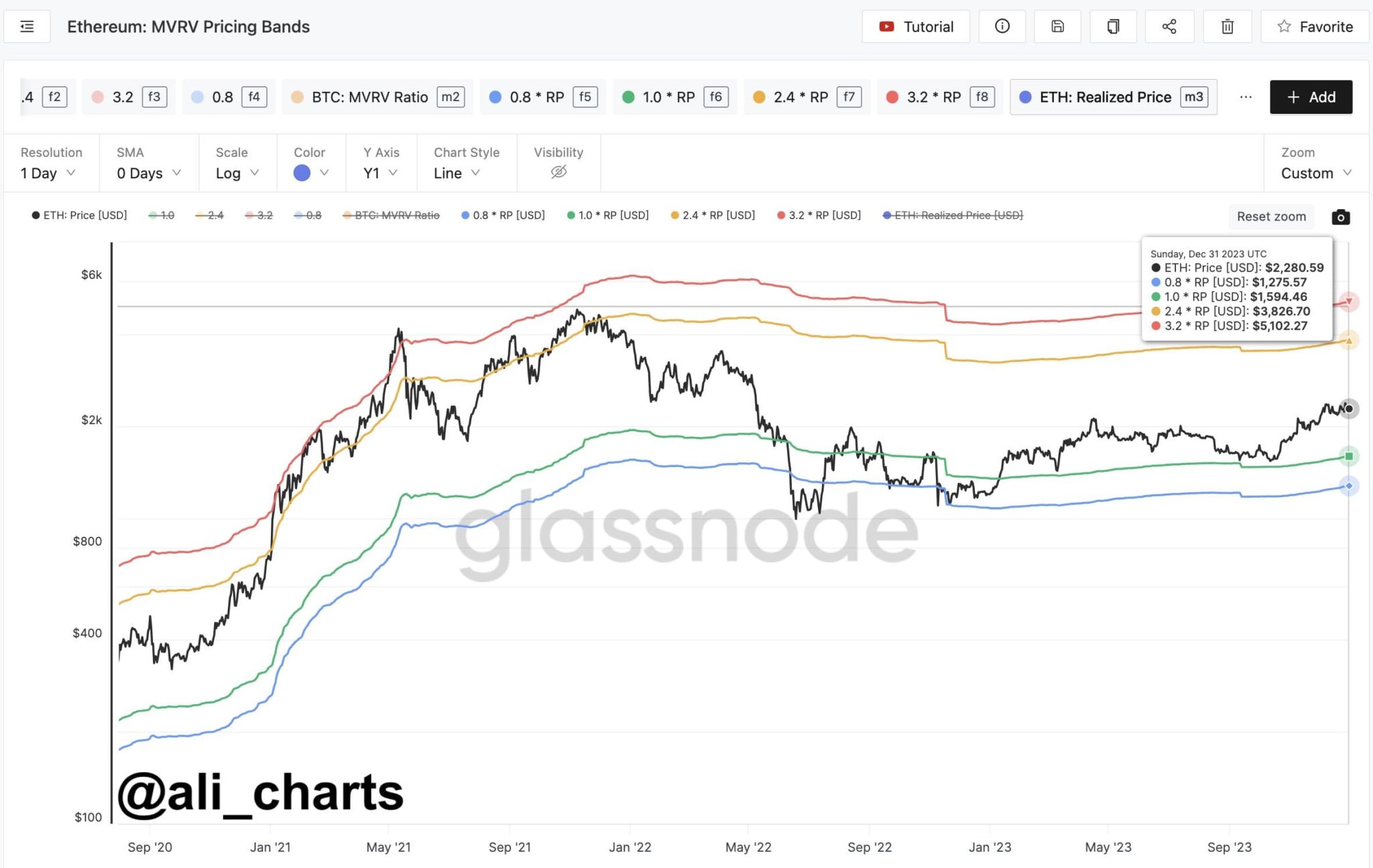Open more metrics ellipsis menu
Screen dimensions: 1373x868
click(x=1245, y=97)
